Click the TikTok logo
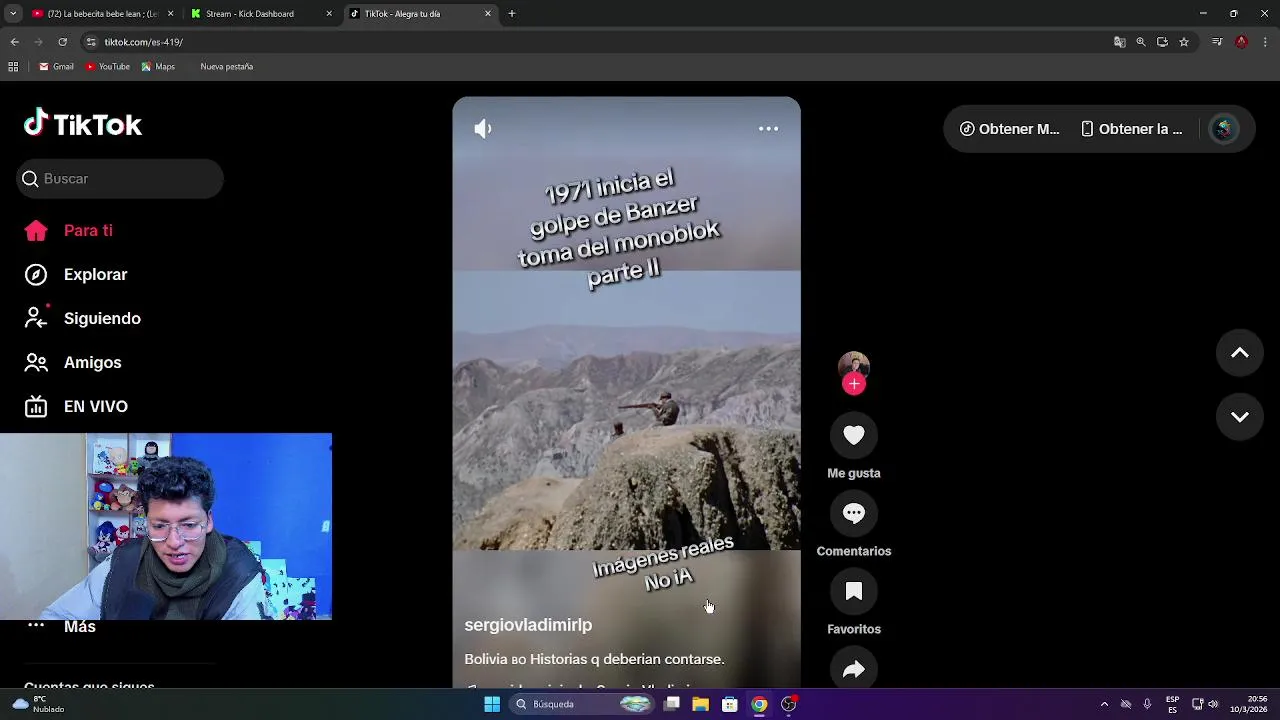Screen dimensions: 1280x720 pyautogui.click(x=83, y=124)
